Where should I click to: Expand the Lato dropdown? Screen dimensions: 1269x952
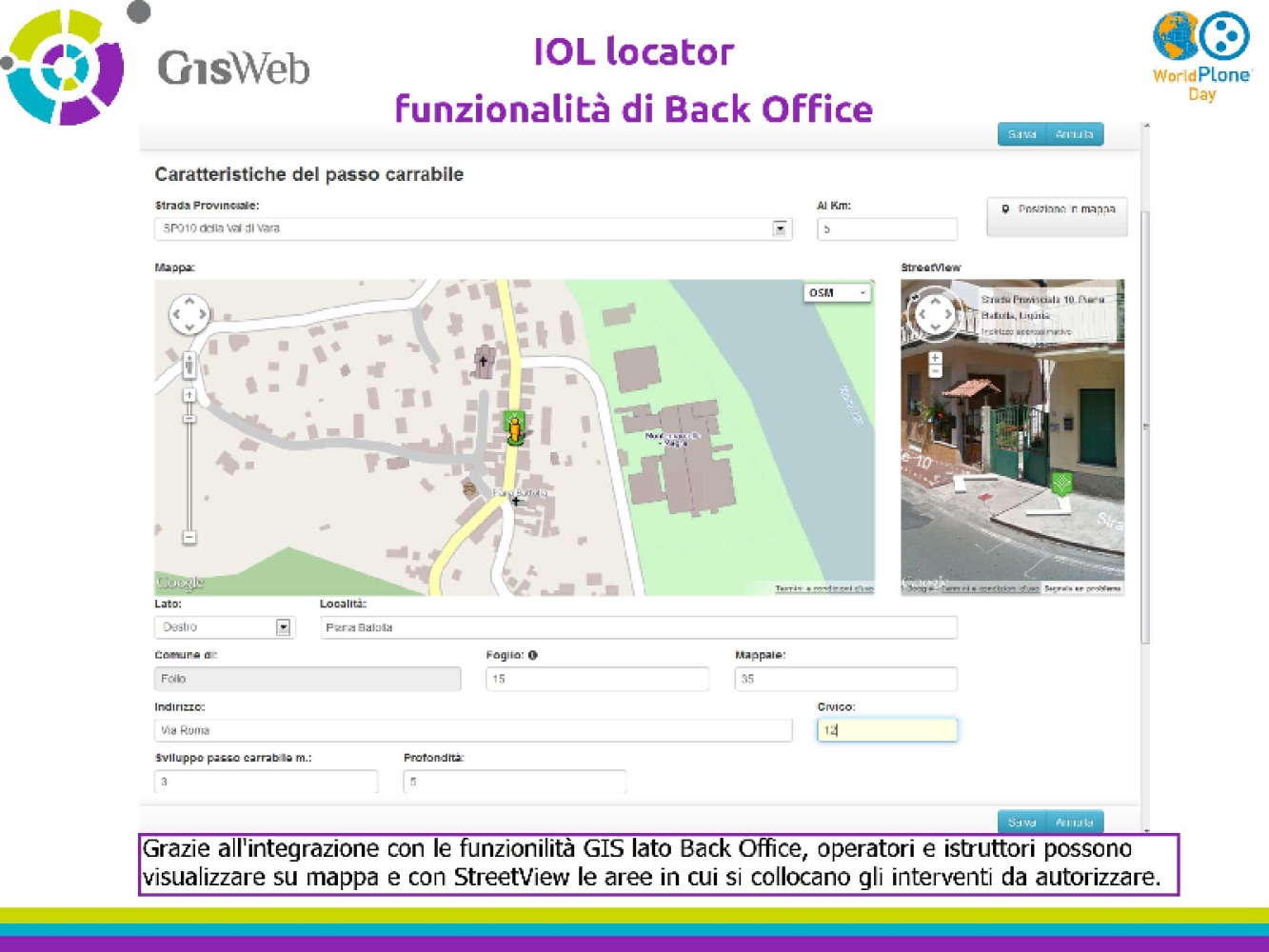283,627
